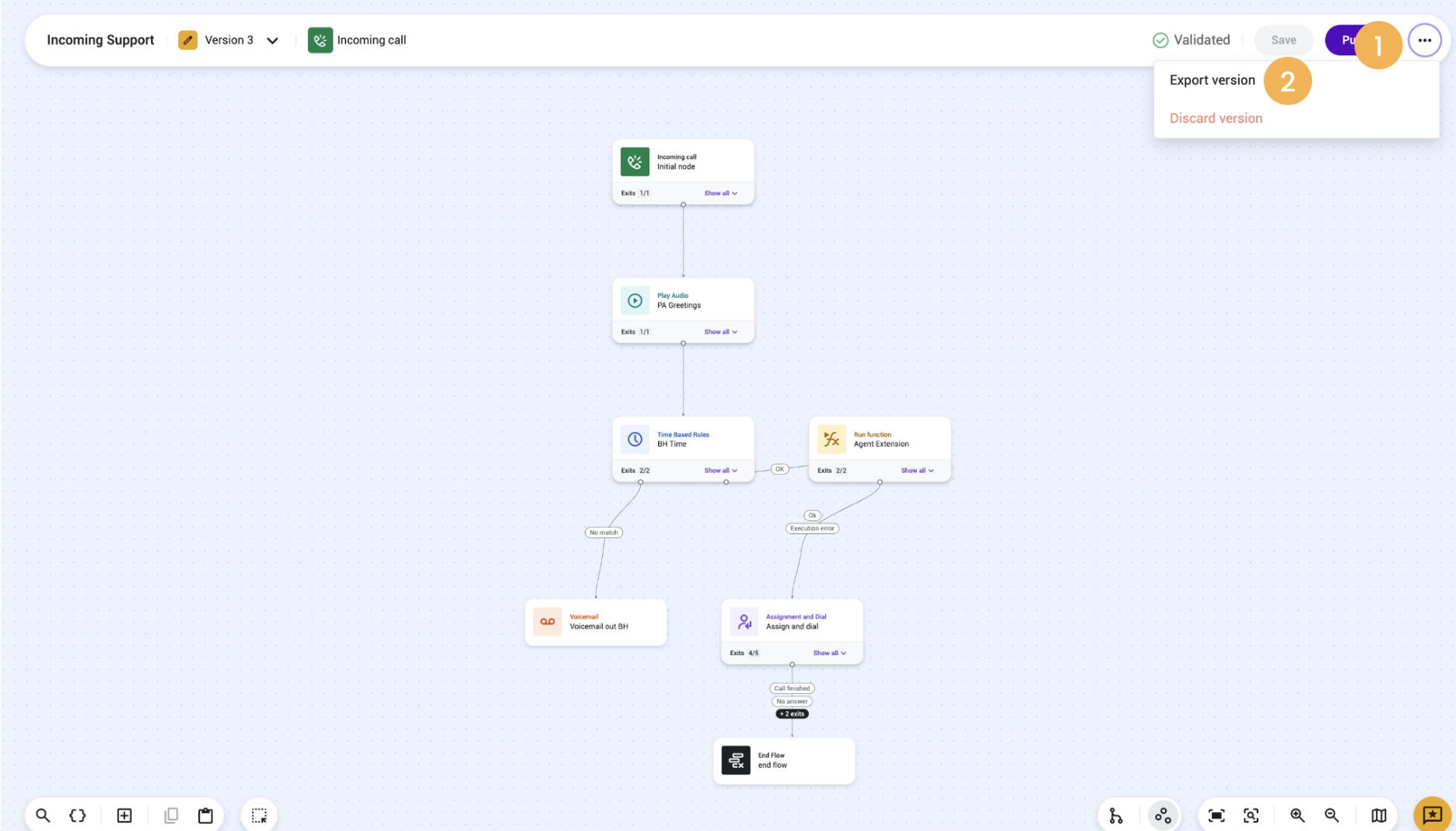
Task: Click the No answer exit label
Action: 792,701
